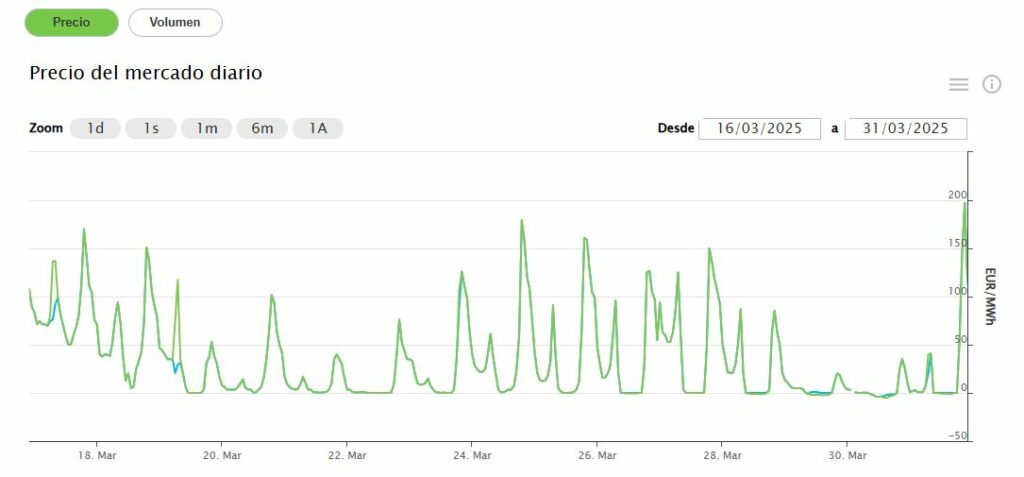Set zoom to 6m
Viewport: 1024px width, 477px height.
pos(262,129)
